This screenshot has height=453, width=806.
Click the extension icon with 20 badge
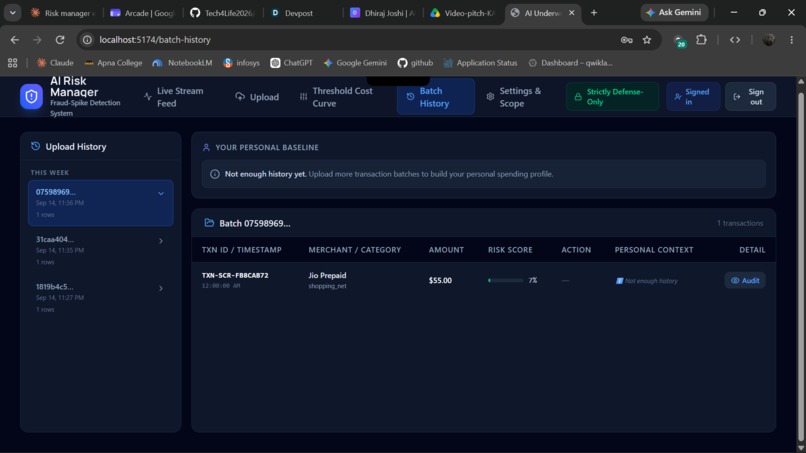680,41
